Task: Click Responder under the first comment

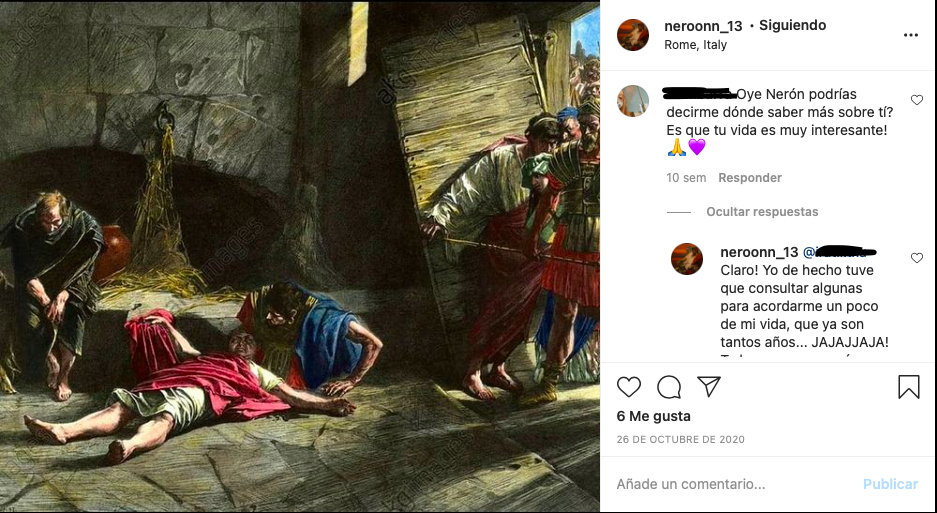Action: (x=750, y=178)
